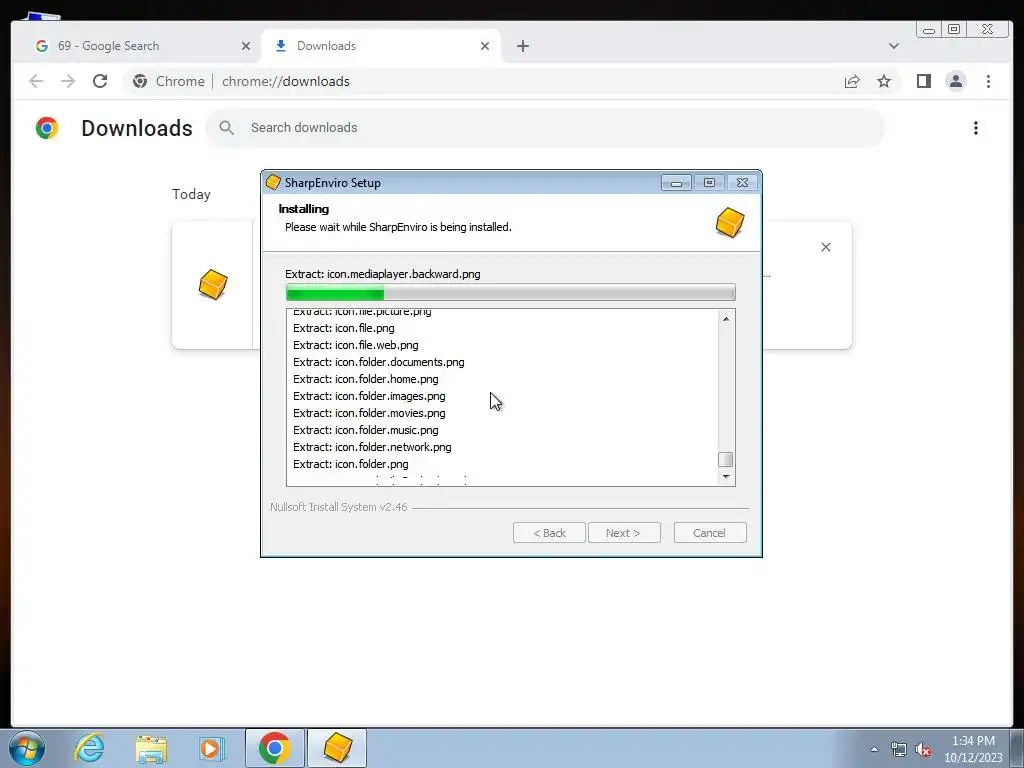Image resolution: width=1024 pixels, height=768 pixels.
Task: Click the log list scroll up arrow
Action: point(726,319)
